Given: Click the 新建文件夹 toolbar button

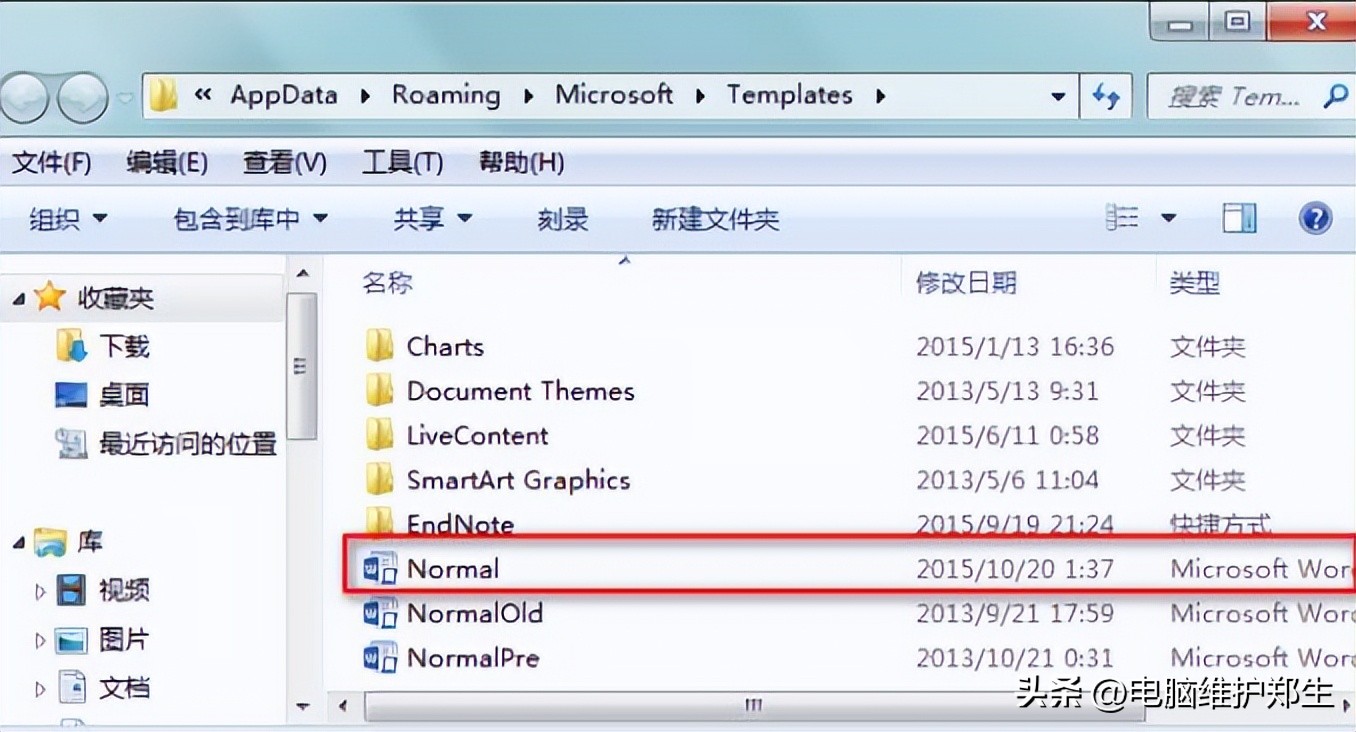Looking at the screenshot, I should pyautogui.click(x=715, y=219).
